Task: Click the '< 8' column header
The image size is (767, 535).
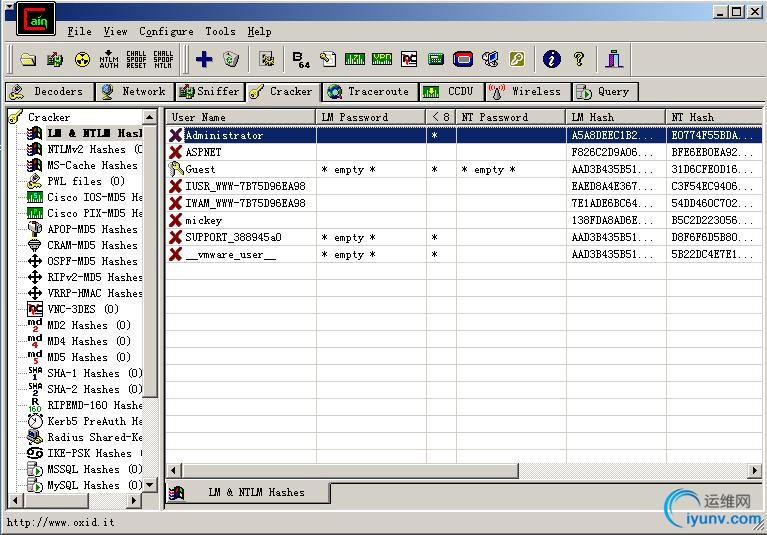Action: [x=441, y=117]
